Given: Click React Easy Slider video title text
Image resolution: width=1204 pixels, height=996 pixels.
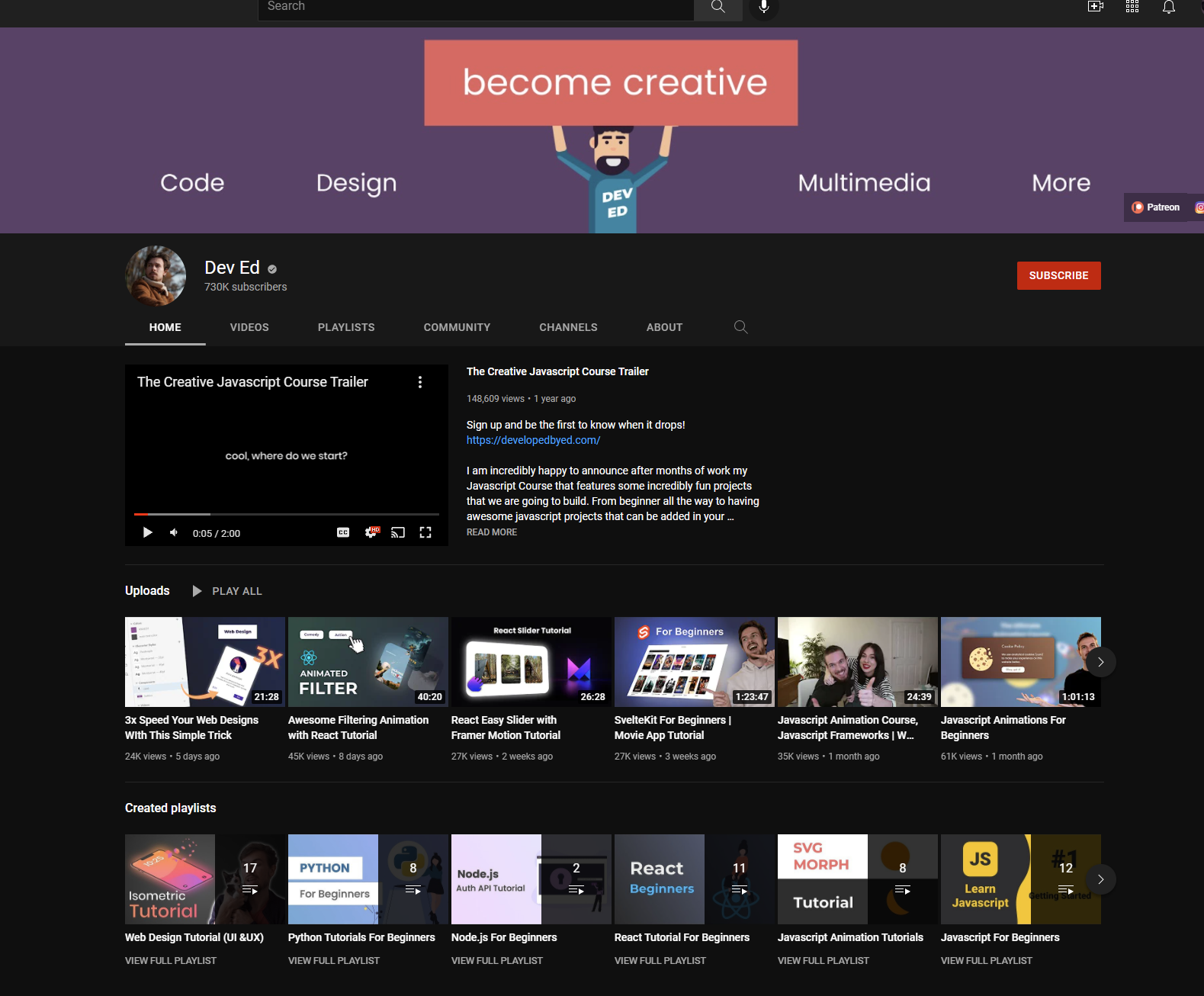Looking at the screenshot, I should [506, 728].
